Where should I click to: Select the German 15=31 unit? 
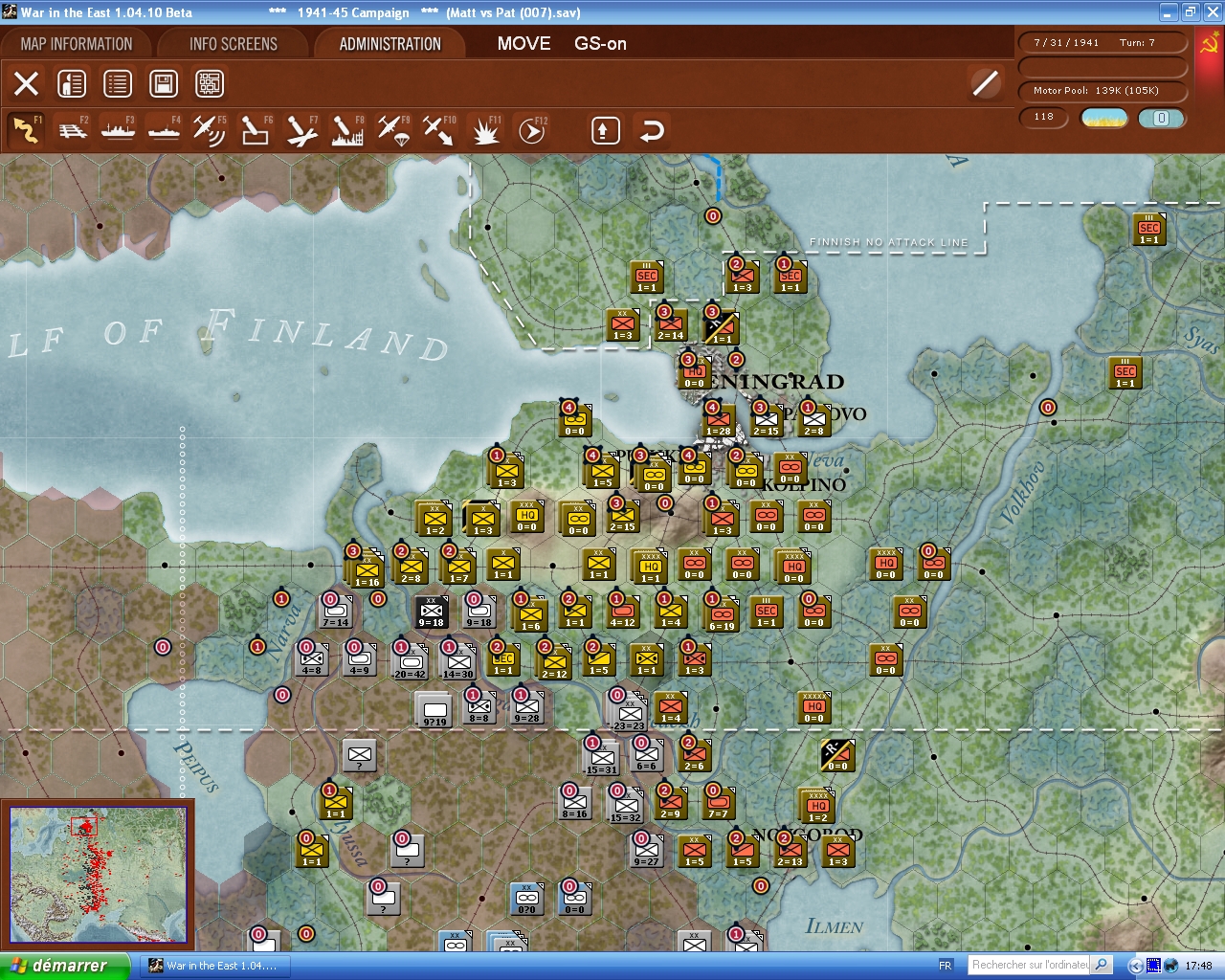[x=602, y=757]
